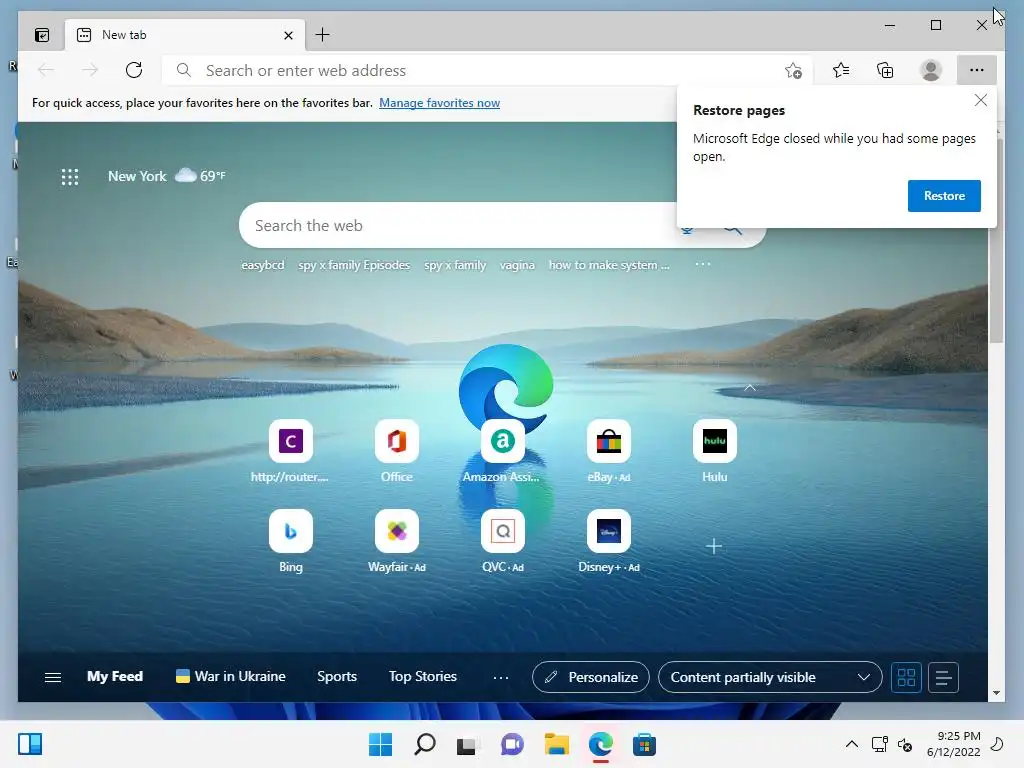The image size is (1024, 768).
Task: Open the Bing quick link tile
Action: [x=291, y=541]
